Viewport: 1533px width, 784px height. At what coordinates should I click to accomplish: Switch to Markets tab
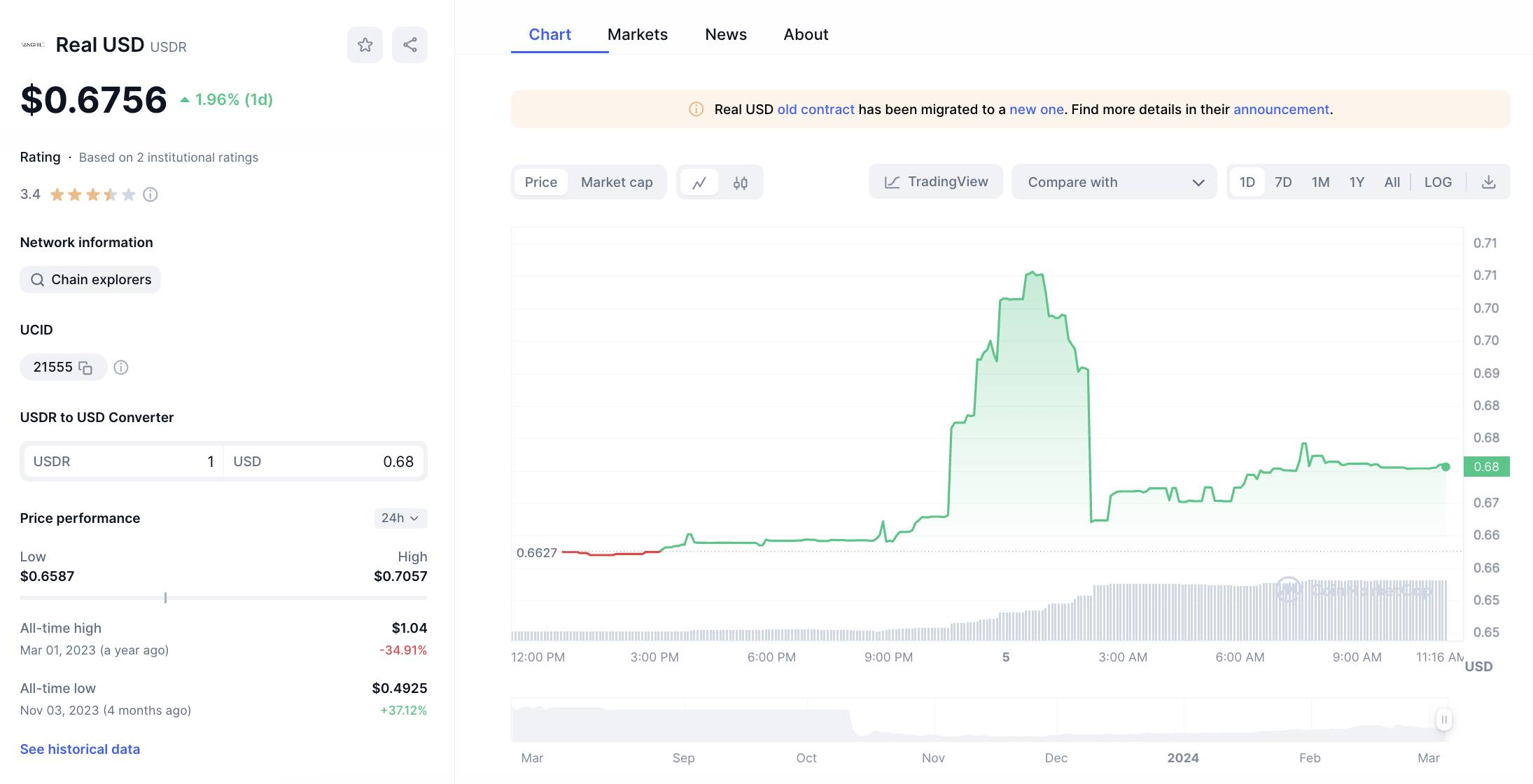pyautogui.click(x=637, y=34)
